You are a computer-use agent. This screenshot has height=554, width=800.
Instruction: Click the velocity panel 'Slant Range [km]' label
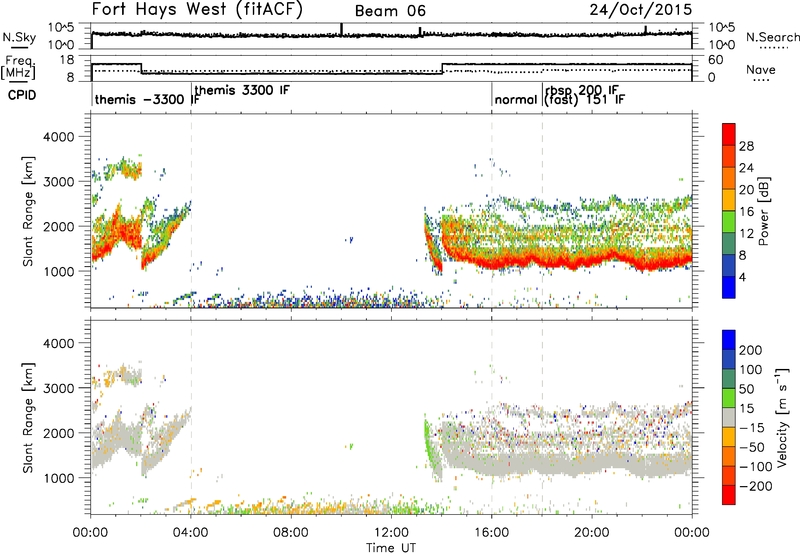click(28, 417)
